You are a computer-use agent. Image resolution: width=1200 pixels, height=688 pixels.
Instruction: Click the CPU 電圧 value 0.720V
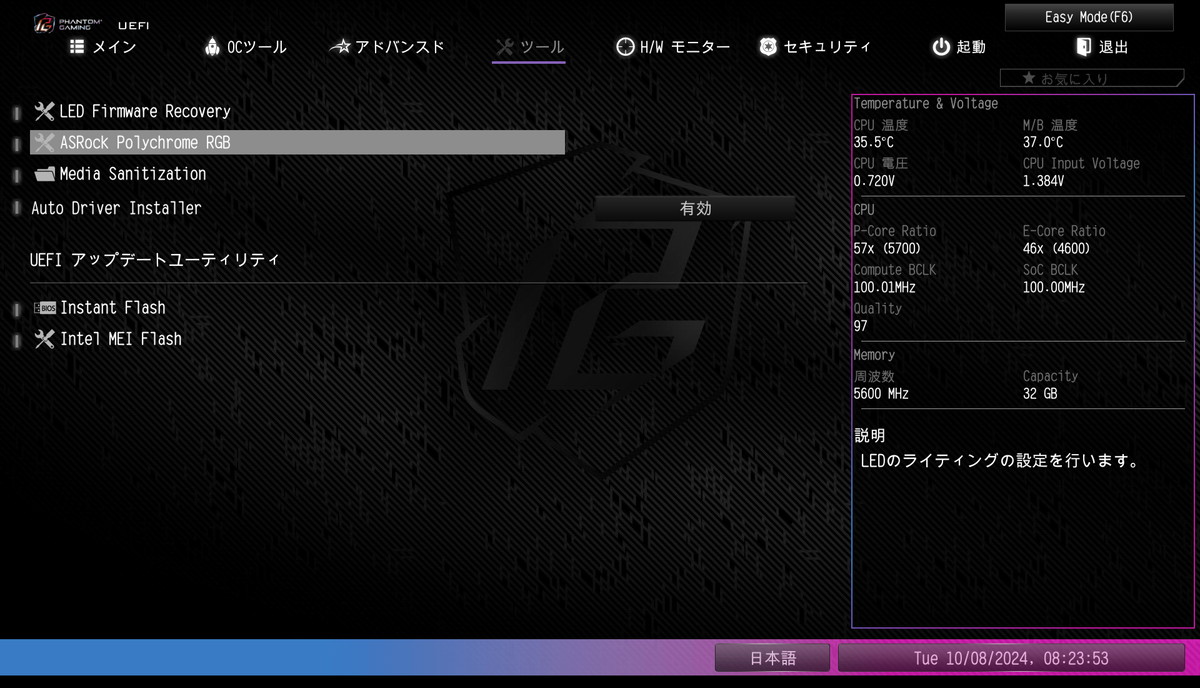pos(873,182)
